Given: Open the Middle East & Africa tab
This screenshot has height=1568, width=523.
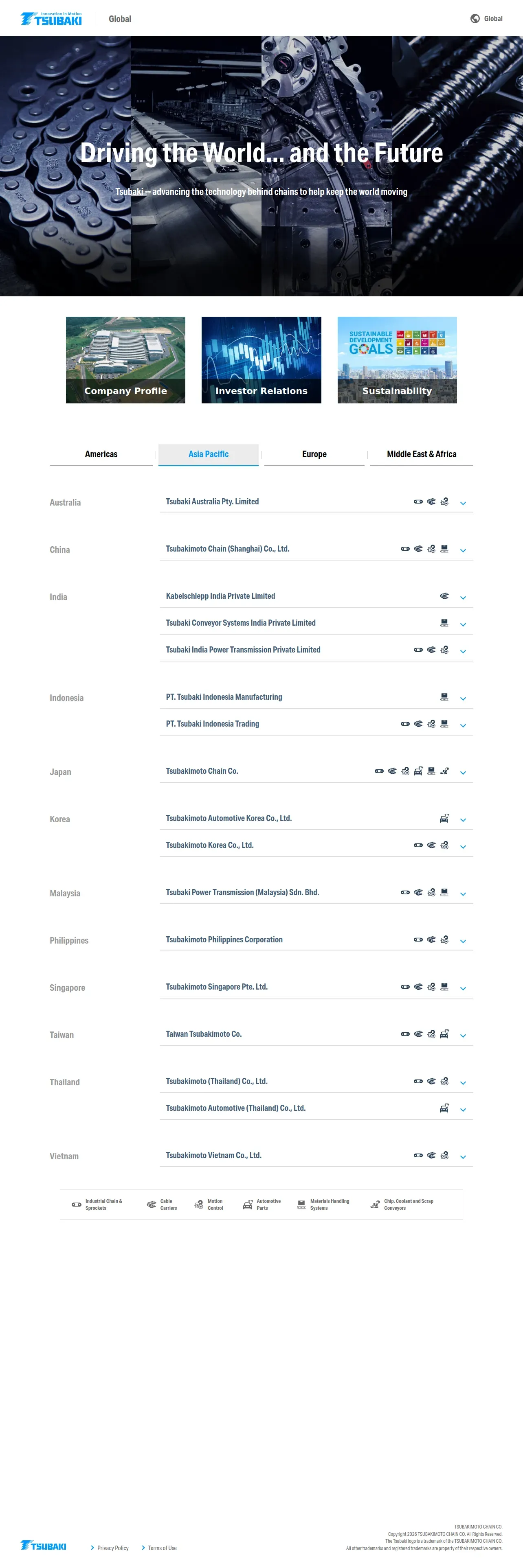Looking at the screenshot, I should (421, 455).
